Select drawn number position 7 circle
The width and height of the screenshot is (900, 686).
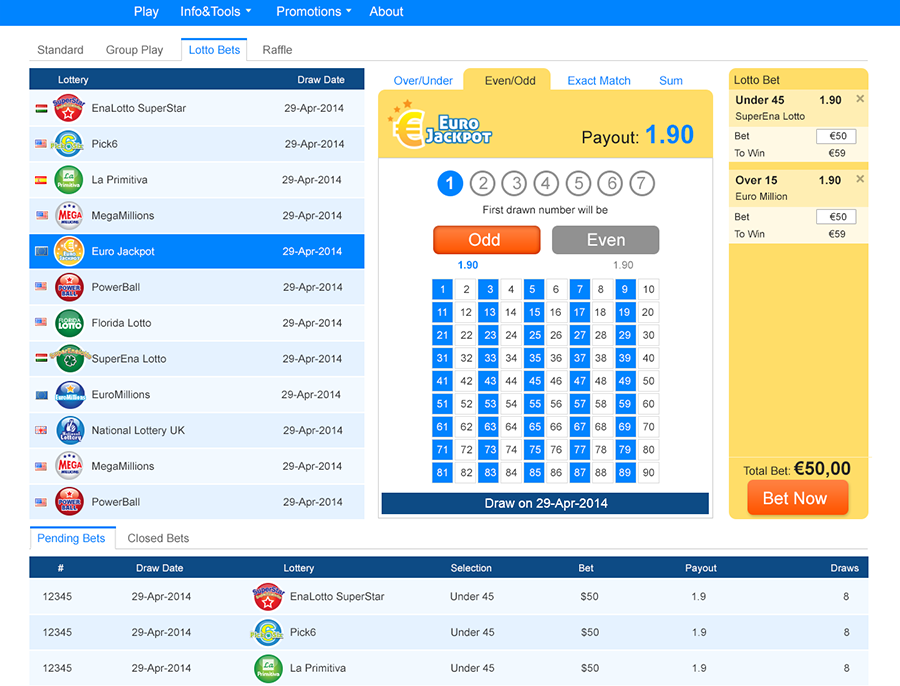point(642,183)
